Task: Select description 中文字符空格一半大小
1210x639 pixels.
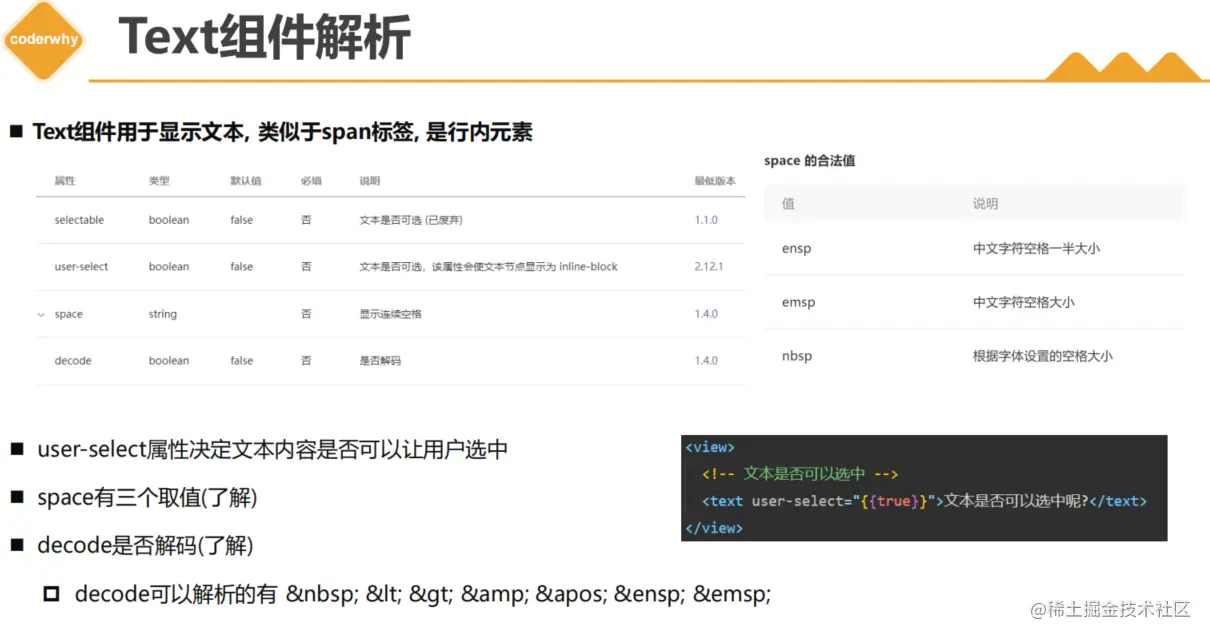Action: pyautogui.click(x=1036, y=248)
